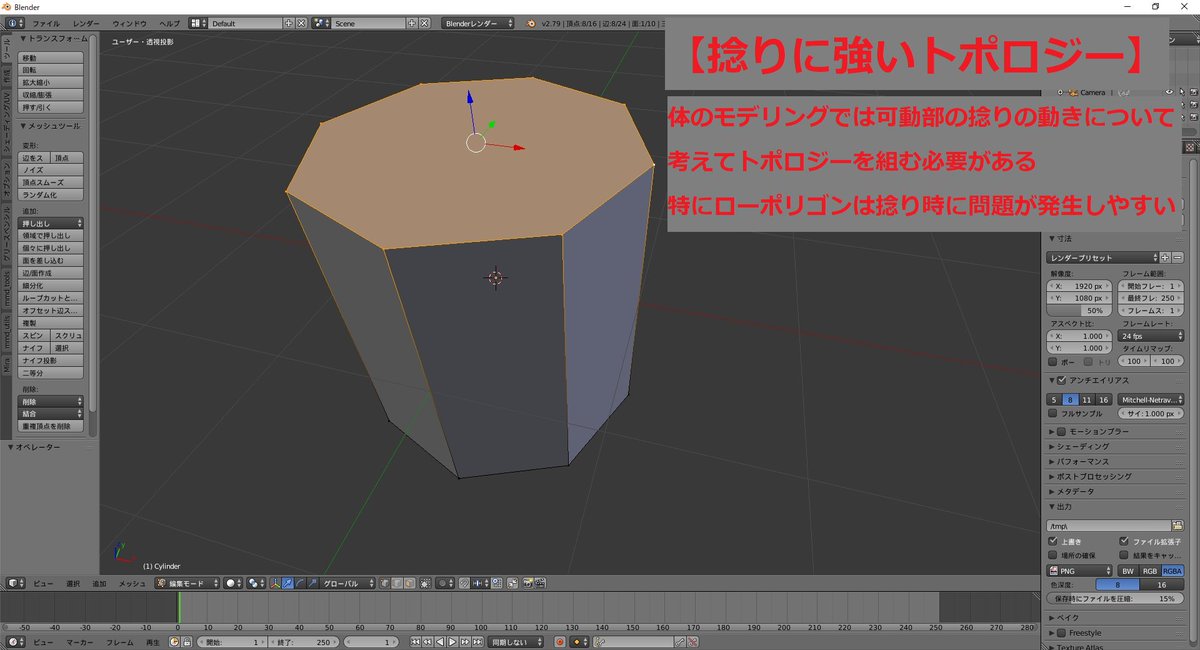The width and height of the screenshot is (1200, 650).
Task: Select the rotate manipulator arc icon
Action: 299,583
